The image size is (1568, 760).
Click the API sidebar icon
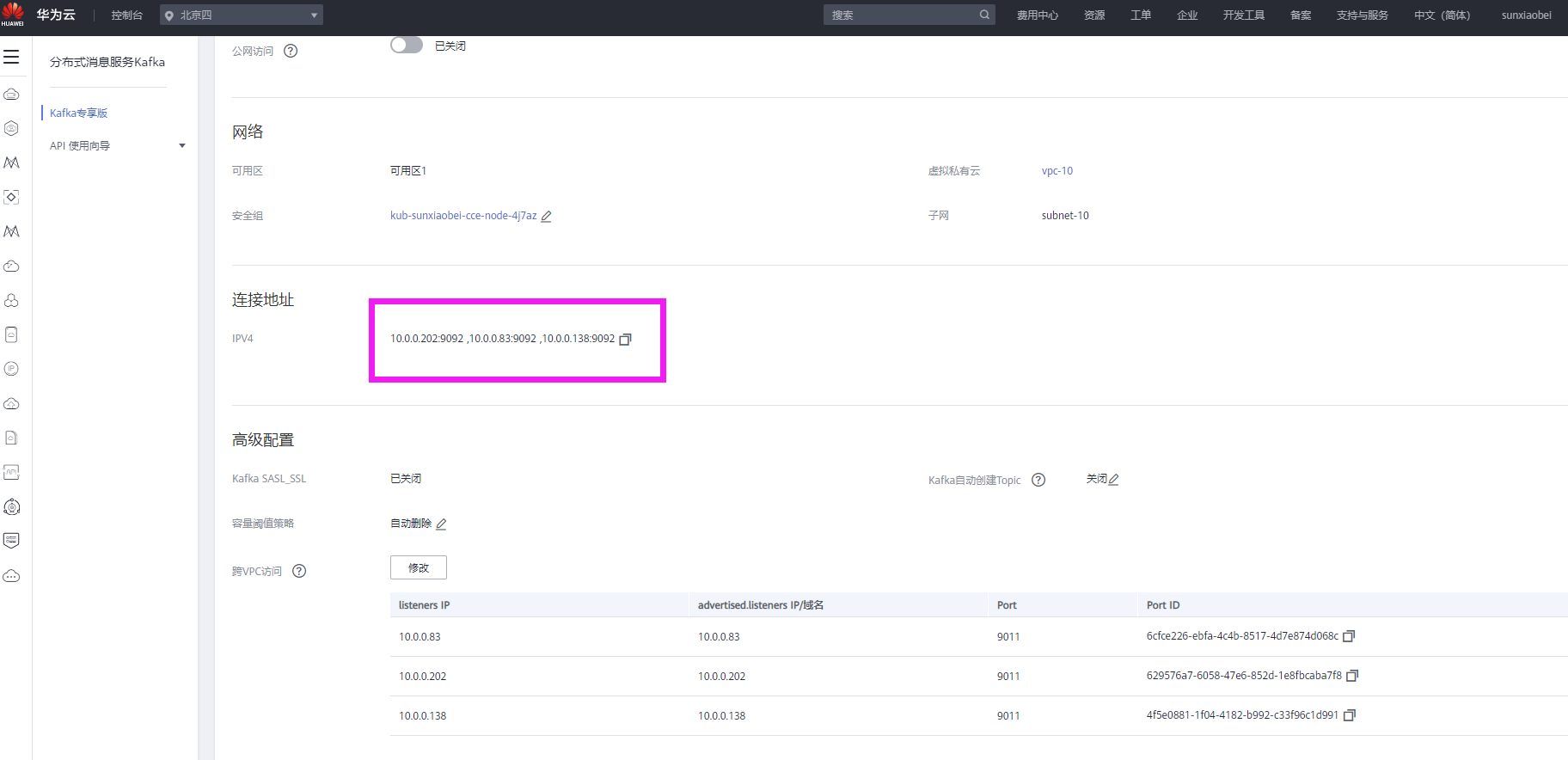(11, 472)
